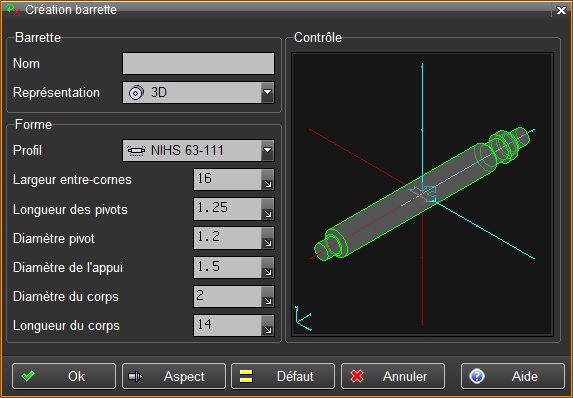
Task: Cancel with the Annuler button
Action: click(393, 376)
